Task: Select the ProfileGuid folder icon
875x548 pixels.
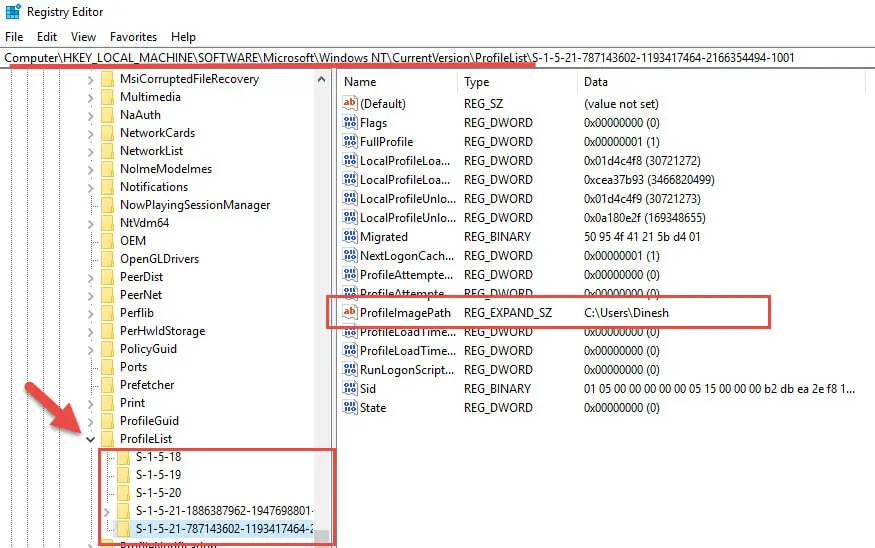Action: coord(107,421)
